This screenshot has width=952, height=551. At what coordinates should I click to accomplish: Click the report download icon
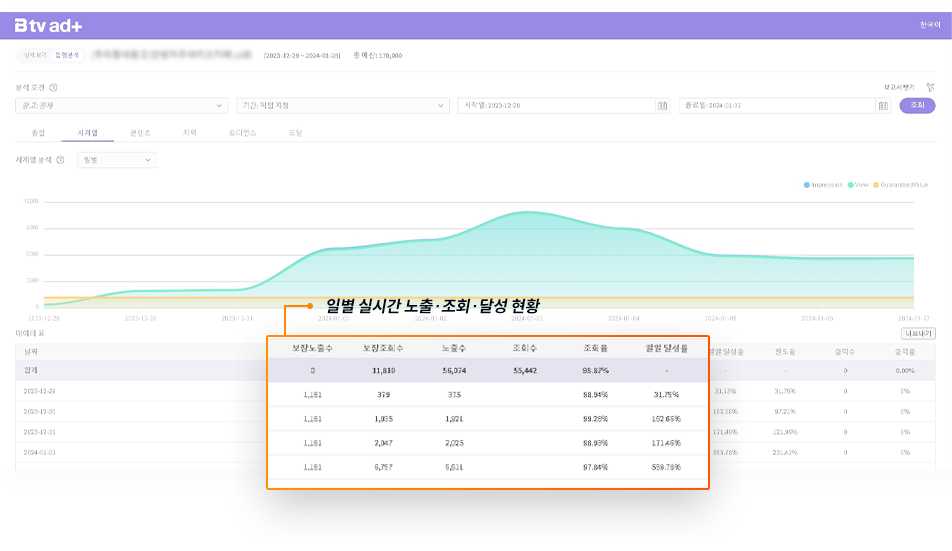click(x=931, y=88)
